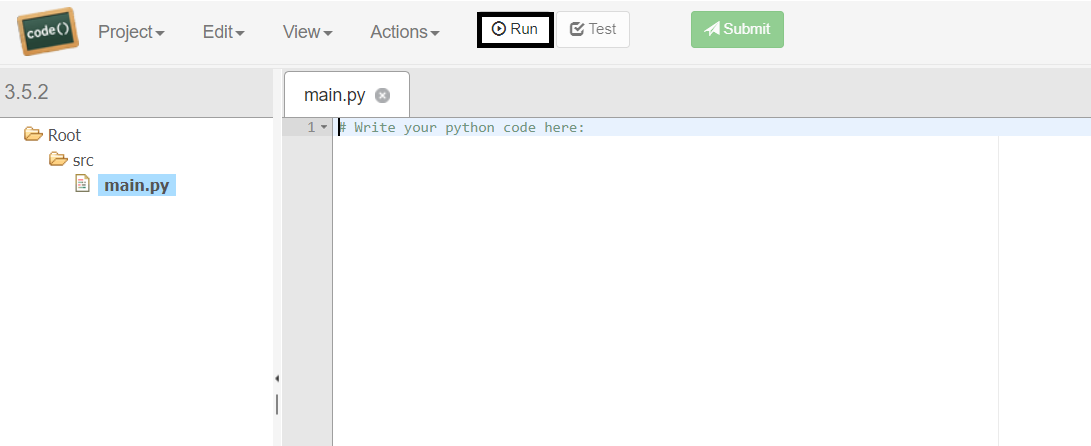Click the sidebar splitter drag handle
Screen dimensions: 1091x446
click(277, 404)
